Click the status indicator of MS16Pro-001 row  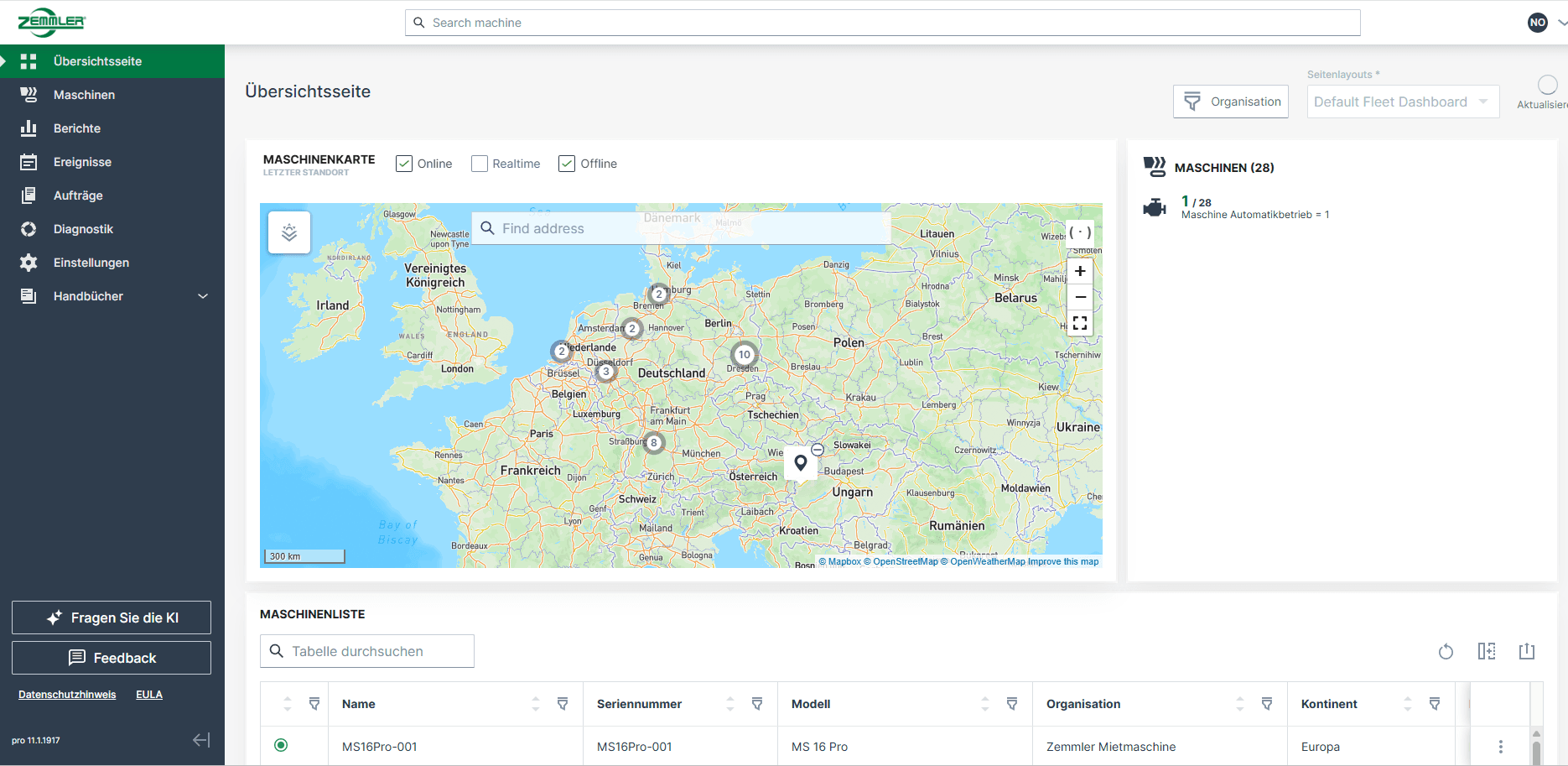[281, 745]
